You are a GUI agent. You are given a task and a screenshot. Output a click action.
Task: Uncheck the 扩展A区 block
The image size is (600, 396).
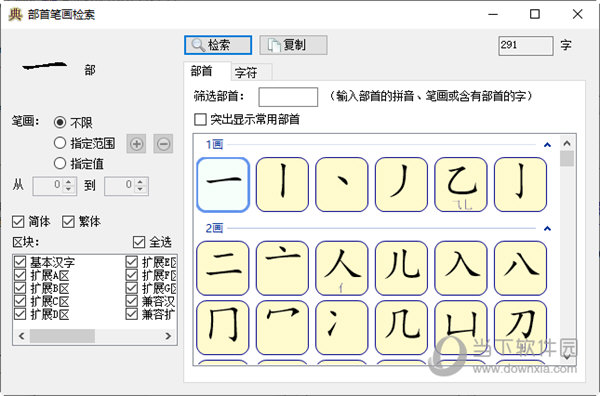click(20, 275)
